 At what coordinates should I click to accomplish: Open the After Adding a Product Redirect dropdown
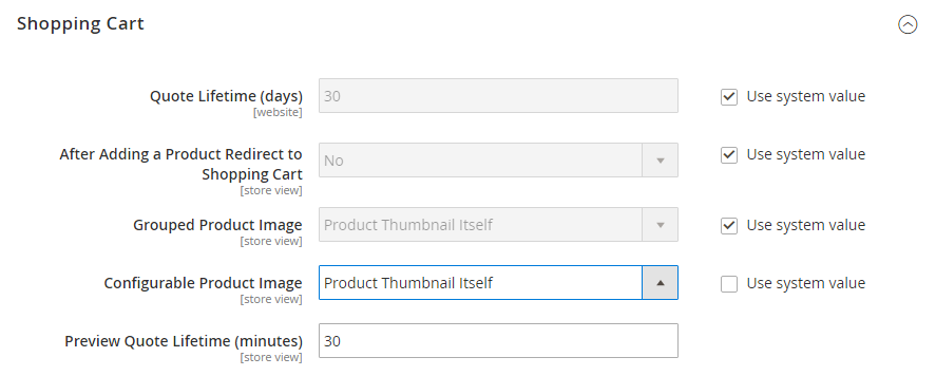pos(498,160)
